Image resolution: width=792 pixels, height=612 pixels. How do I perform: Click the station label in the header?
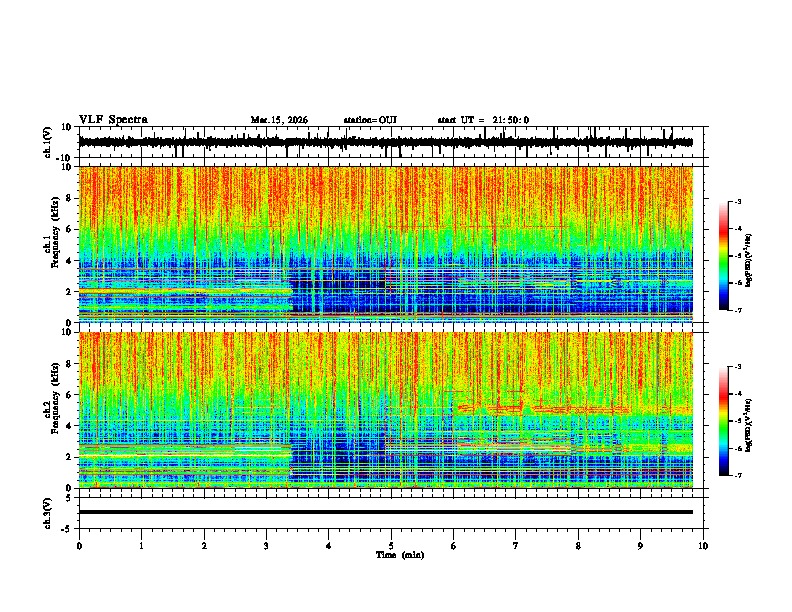(x=370, y=120)
